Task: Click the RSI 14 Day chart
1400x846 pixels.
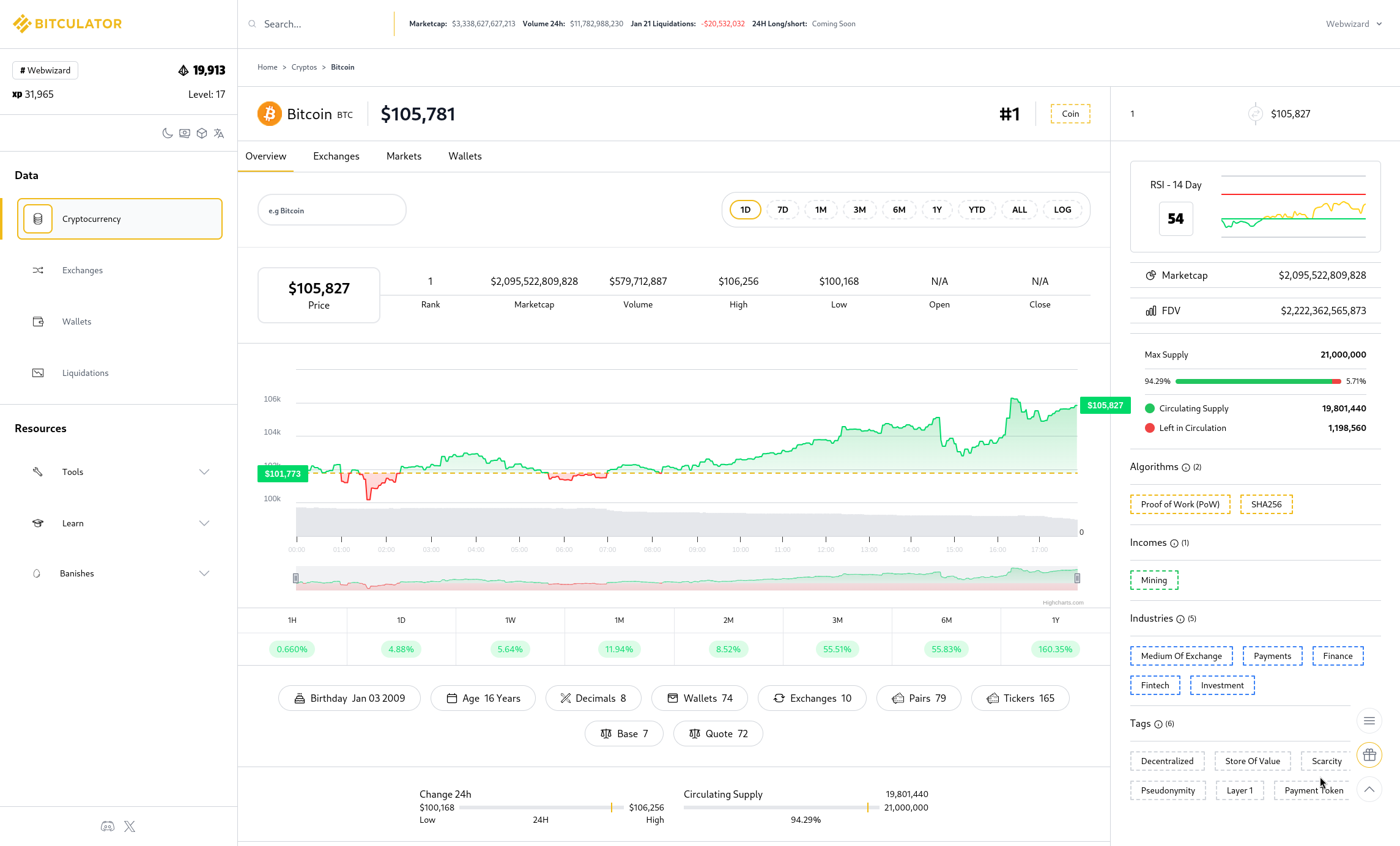Action: pyautogui.click(x=1294, y=207)
